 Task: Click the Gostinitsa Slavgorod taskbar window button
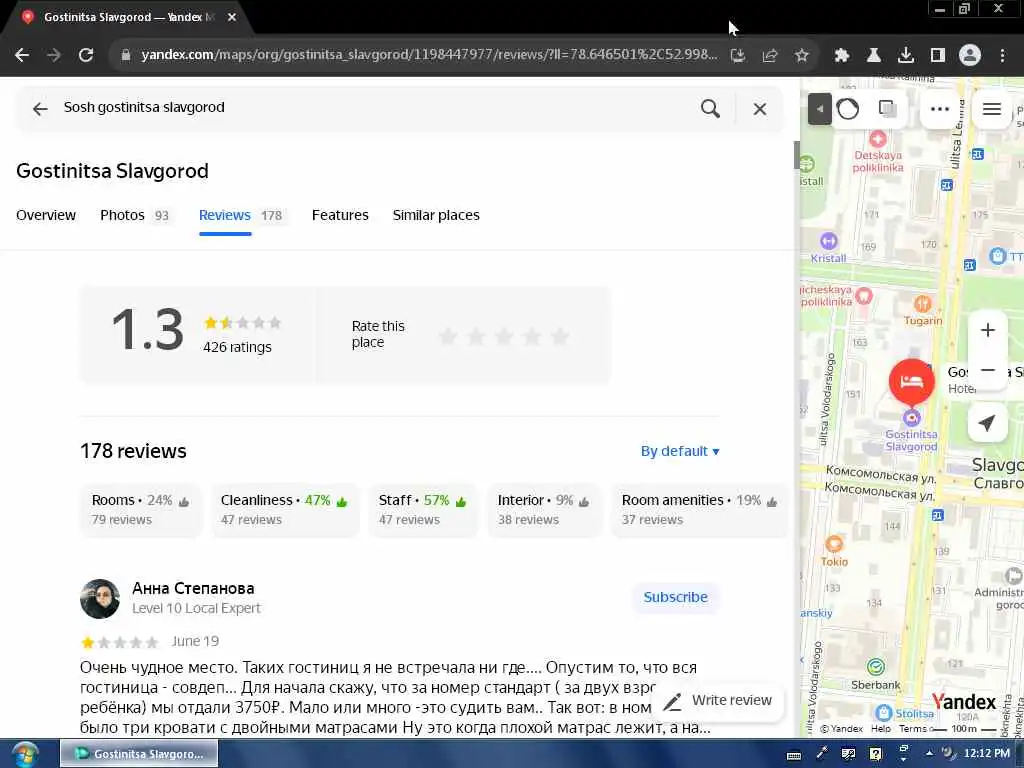(x=139, y=754)
